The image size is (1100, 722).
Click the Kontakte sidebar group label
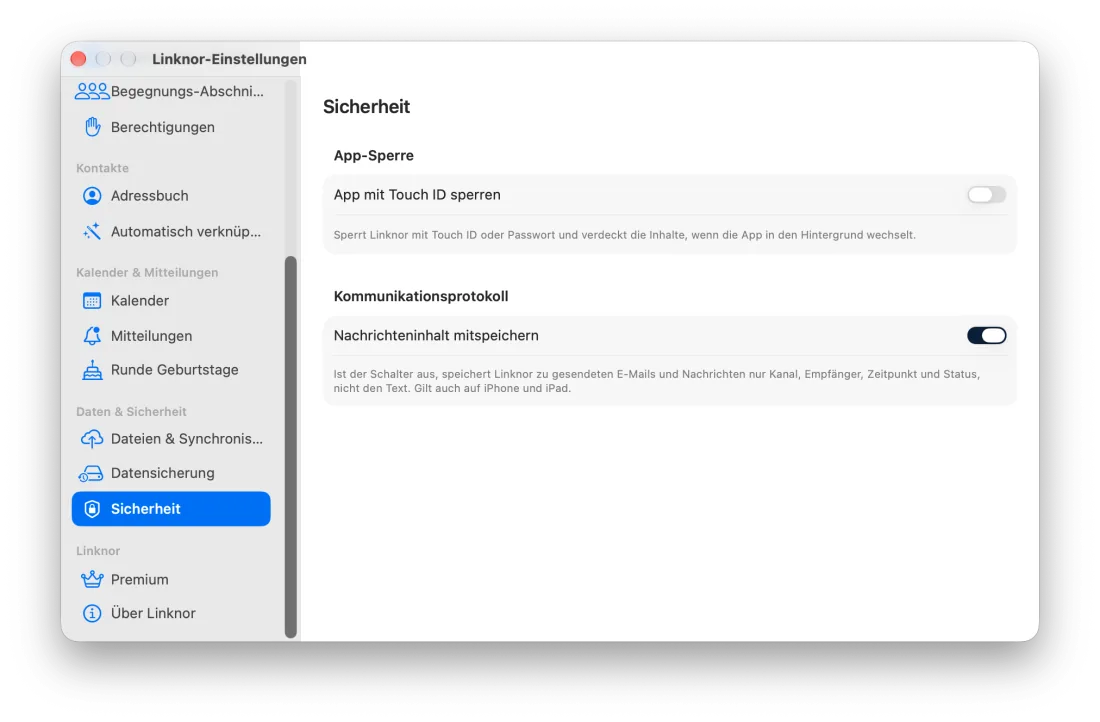102,168
